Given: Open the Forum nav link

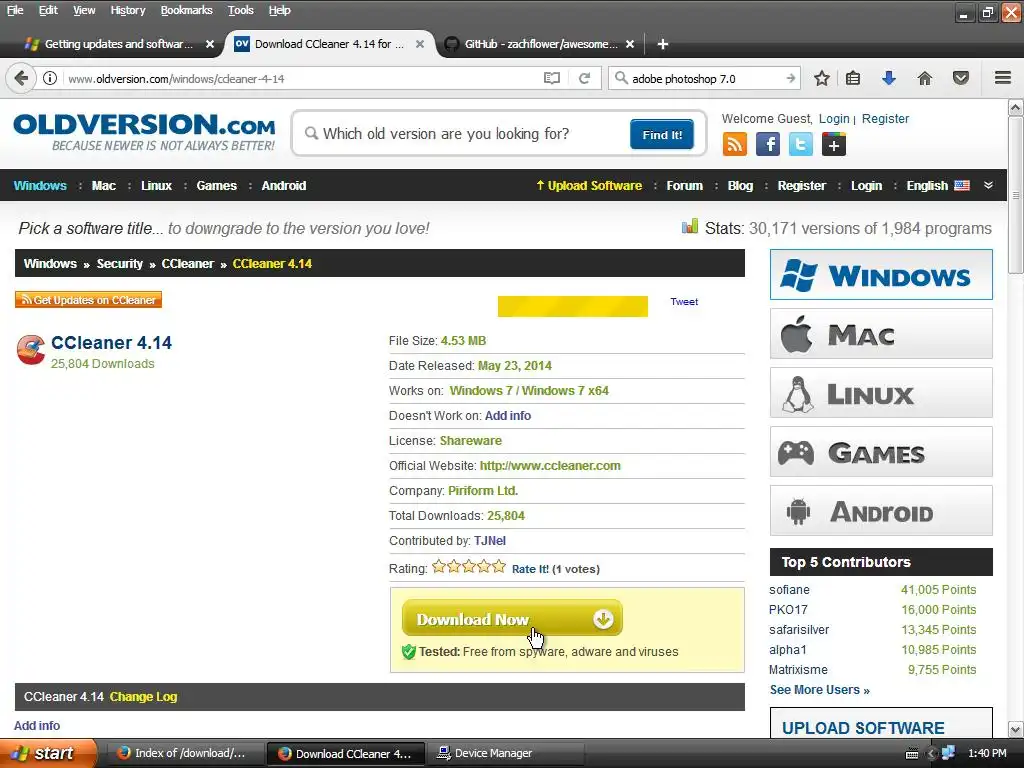Looking at the screenshot, I should tap(684, 185).
